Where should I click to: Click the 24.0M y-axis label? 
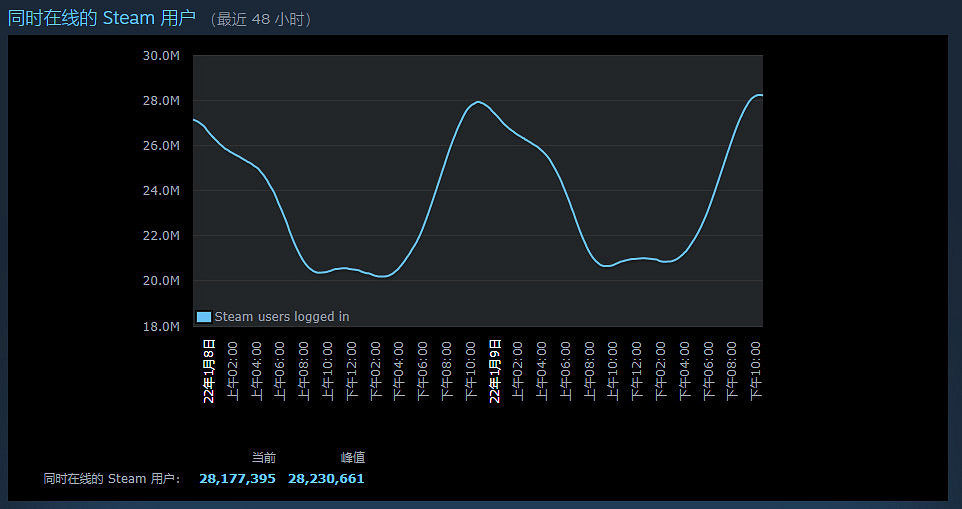pos(161,191)
